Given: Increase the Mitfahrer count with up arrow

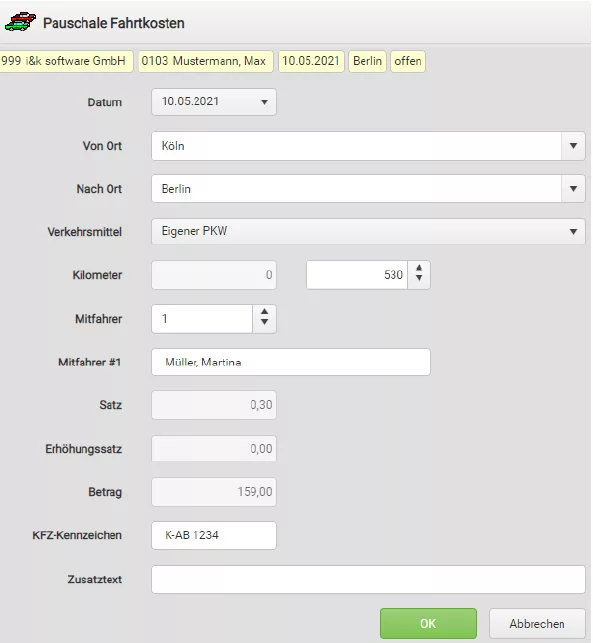Looking at the screenshot, I should pos(265,312).
